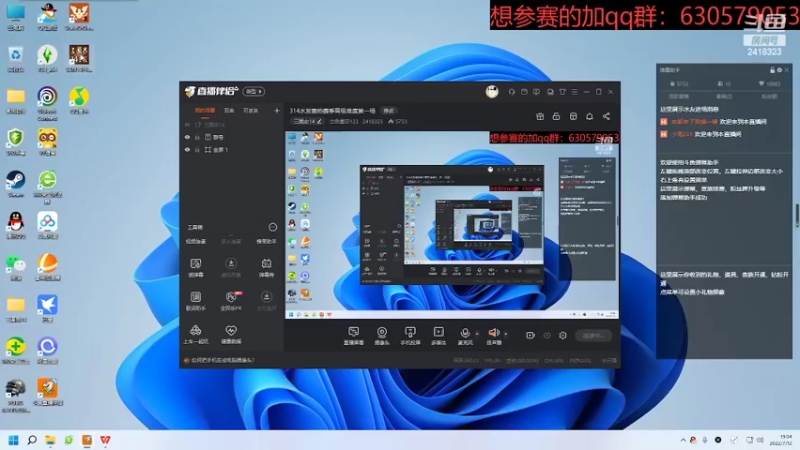This screenshot has width=800, height=450.
Task: Open the red WPS icon on taskbar
Action: (x=105, y=440)
